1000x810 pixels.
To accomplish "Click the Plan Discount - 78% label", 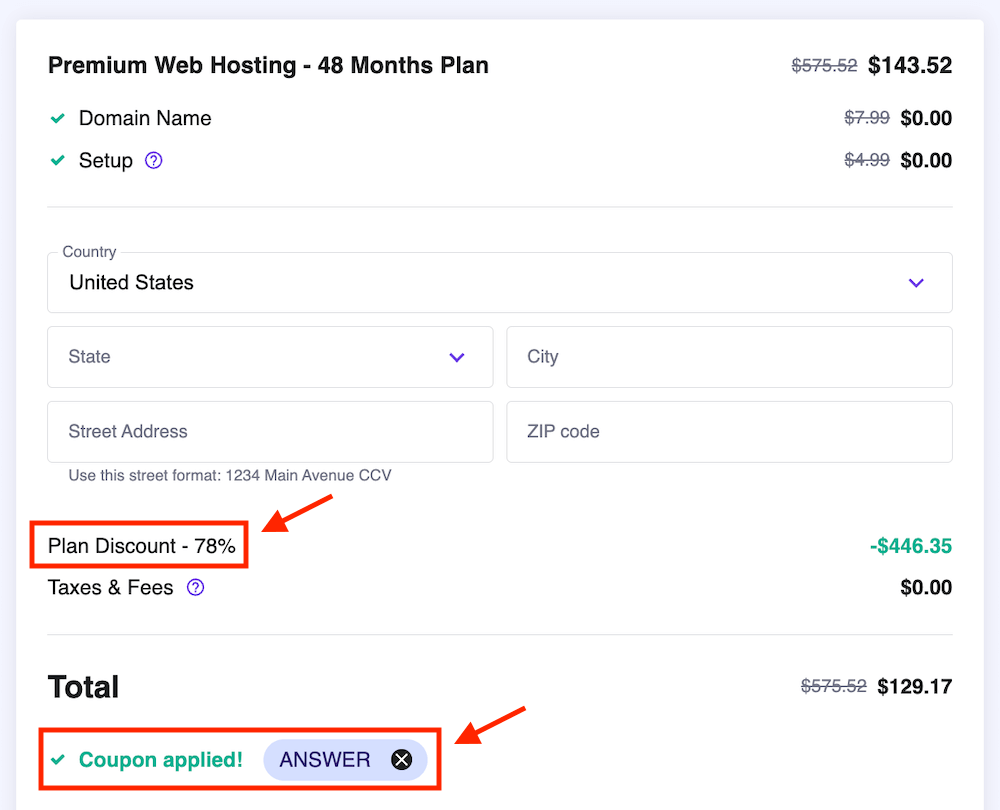I will click(x=142, y=546).
